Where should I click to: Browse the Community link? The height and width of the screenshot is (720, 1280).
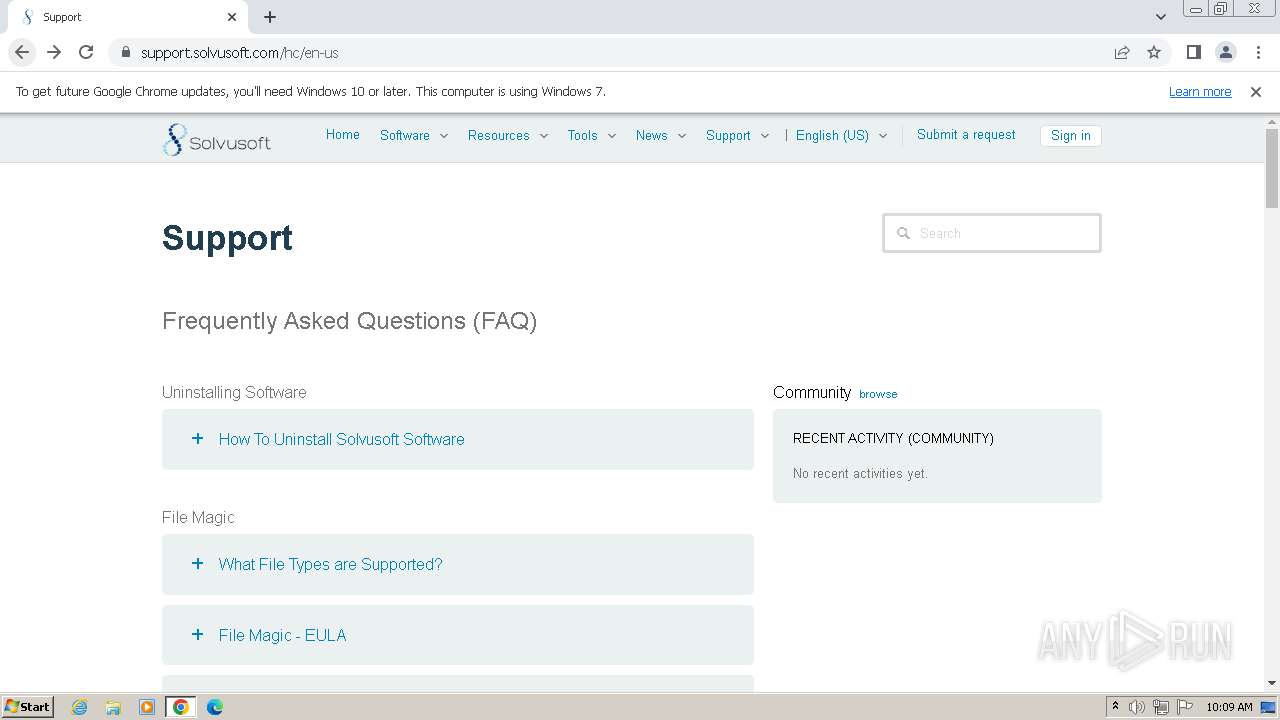(878, 394)
